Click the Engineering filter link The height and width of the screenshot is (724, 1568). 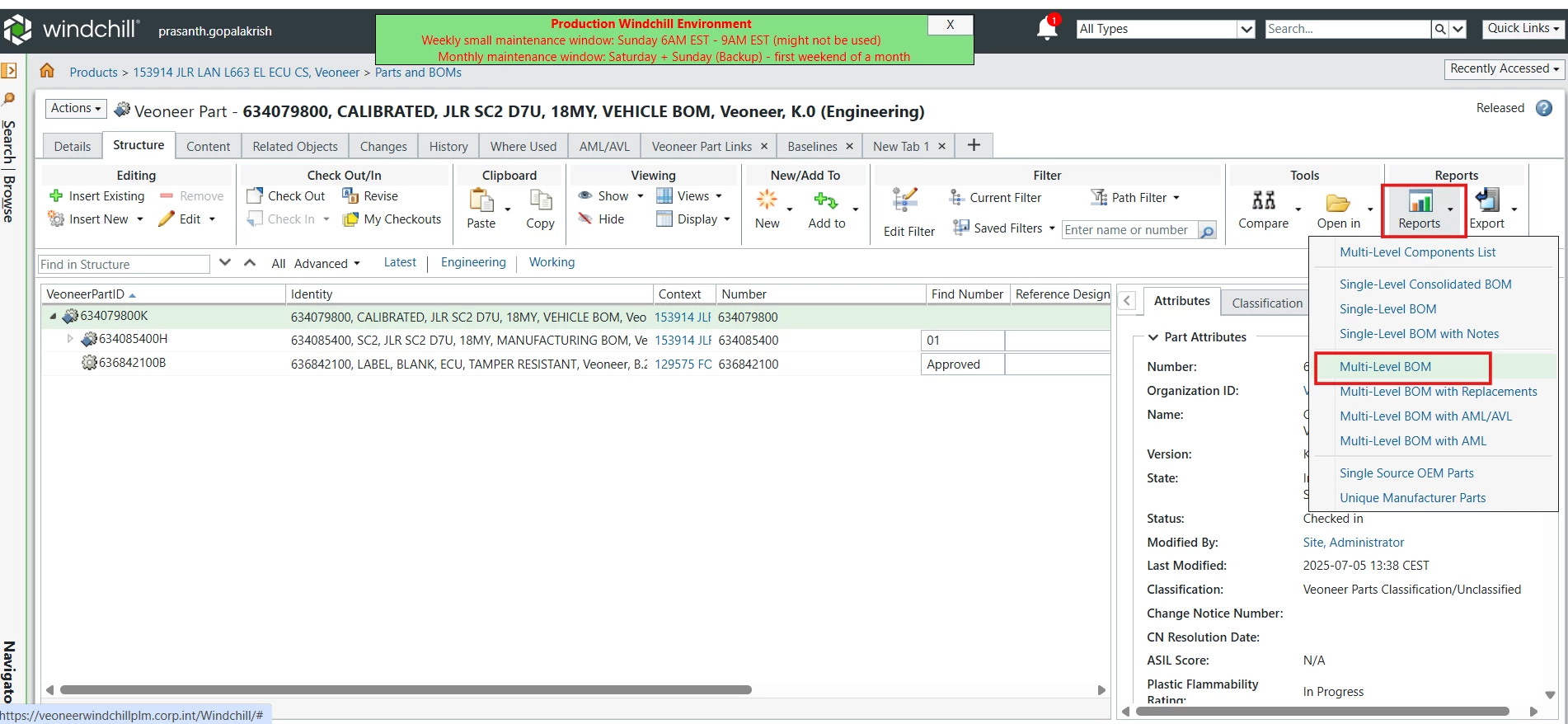473,262
